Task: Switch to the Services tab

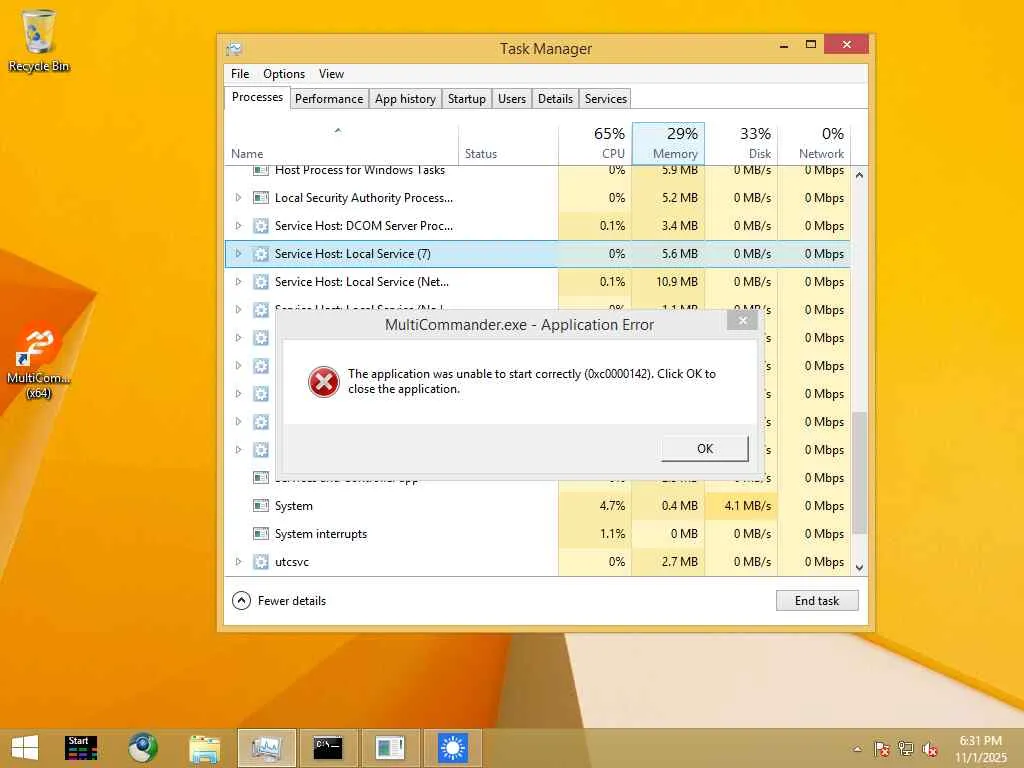Action: pyautogui.click(x=605, y=99)
